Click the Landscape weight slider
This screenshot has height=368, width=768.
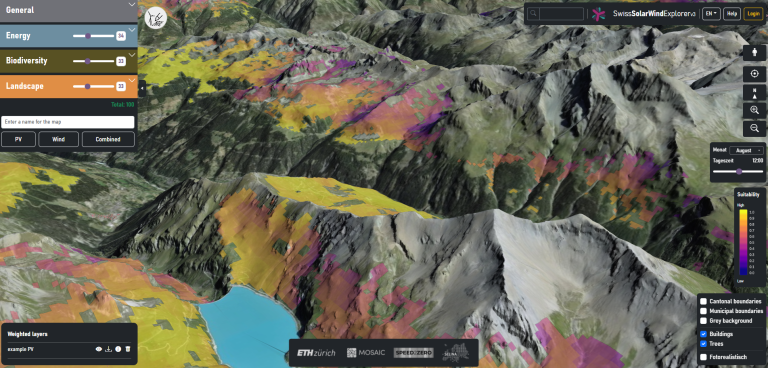point(94,86)
